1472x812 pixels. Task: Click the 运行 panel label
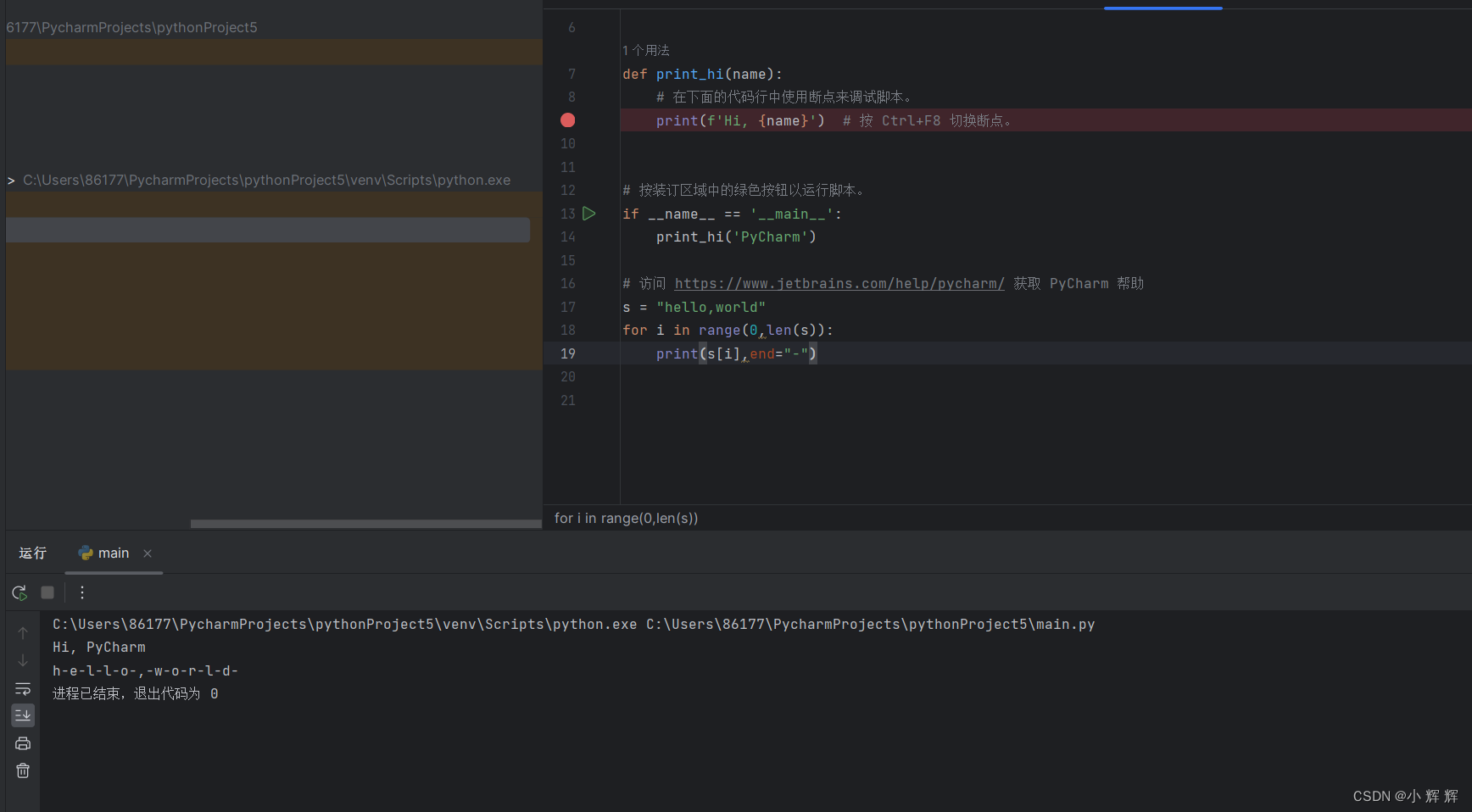[x=33, y=553]
